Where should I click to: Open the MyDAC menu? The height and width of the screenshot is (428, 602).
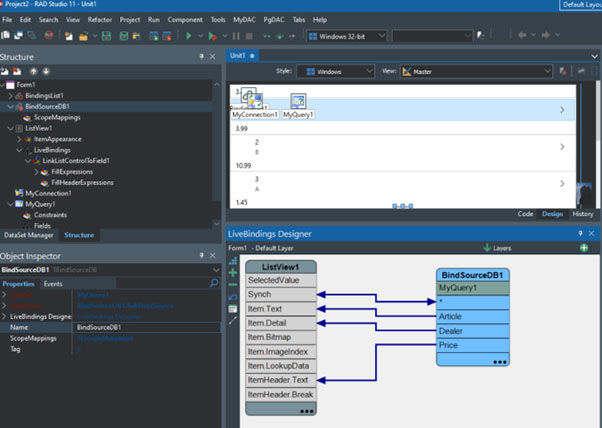pos(244,20)
